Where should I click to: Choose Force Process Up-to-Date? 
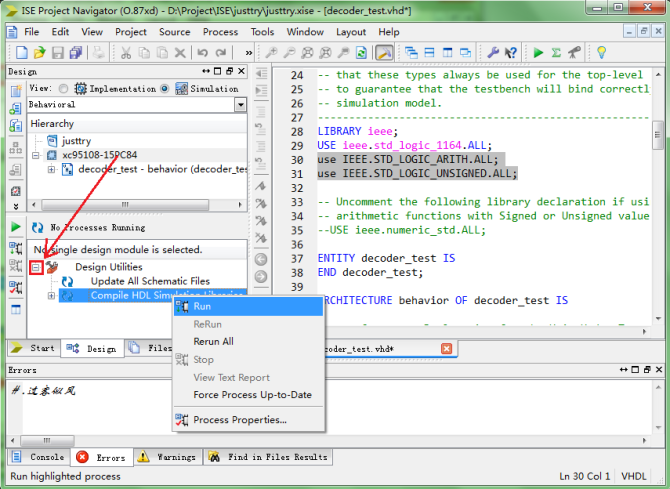tap(248, 395)
